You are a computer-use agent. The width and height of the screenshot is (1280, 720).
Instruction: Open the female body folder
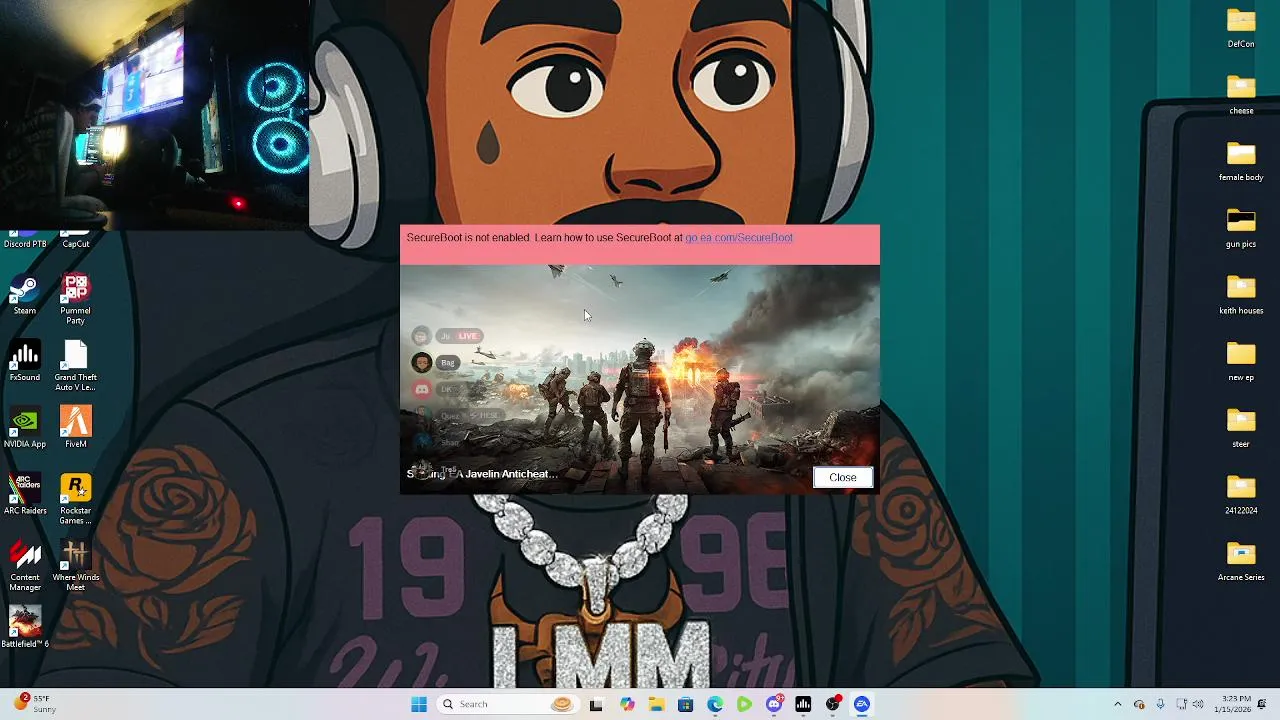click(1241, 162)
